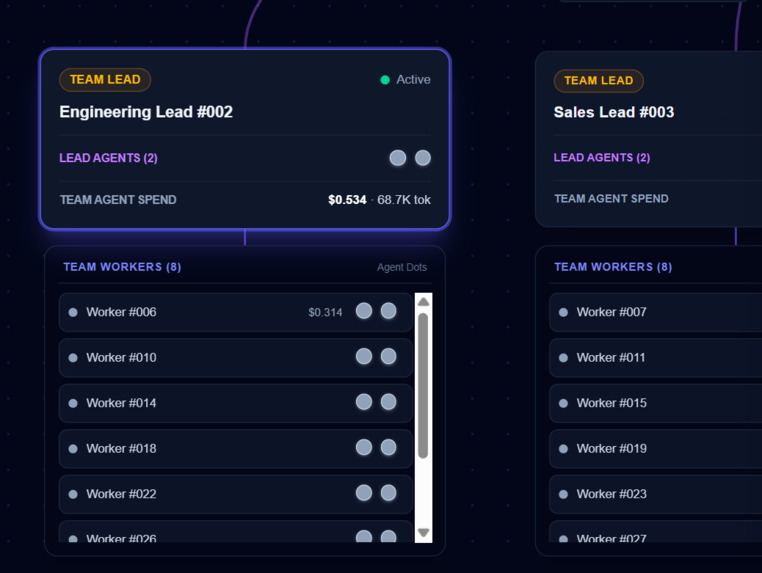Click second agent dot on Worker #006 row

[x=388, y=311]
